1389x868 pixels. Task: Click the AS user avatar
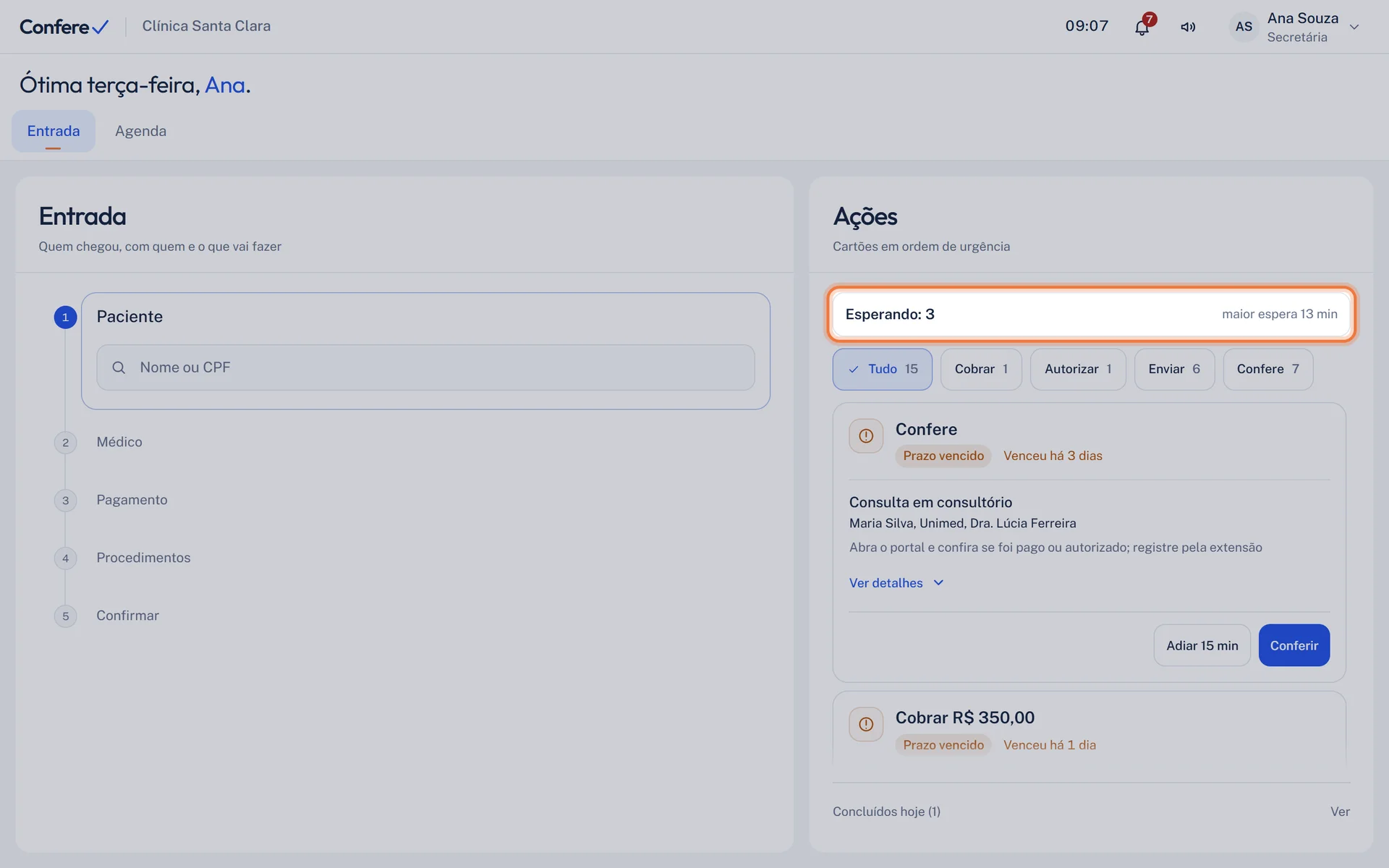(x=1244, y=27)
